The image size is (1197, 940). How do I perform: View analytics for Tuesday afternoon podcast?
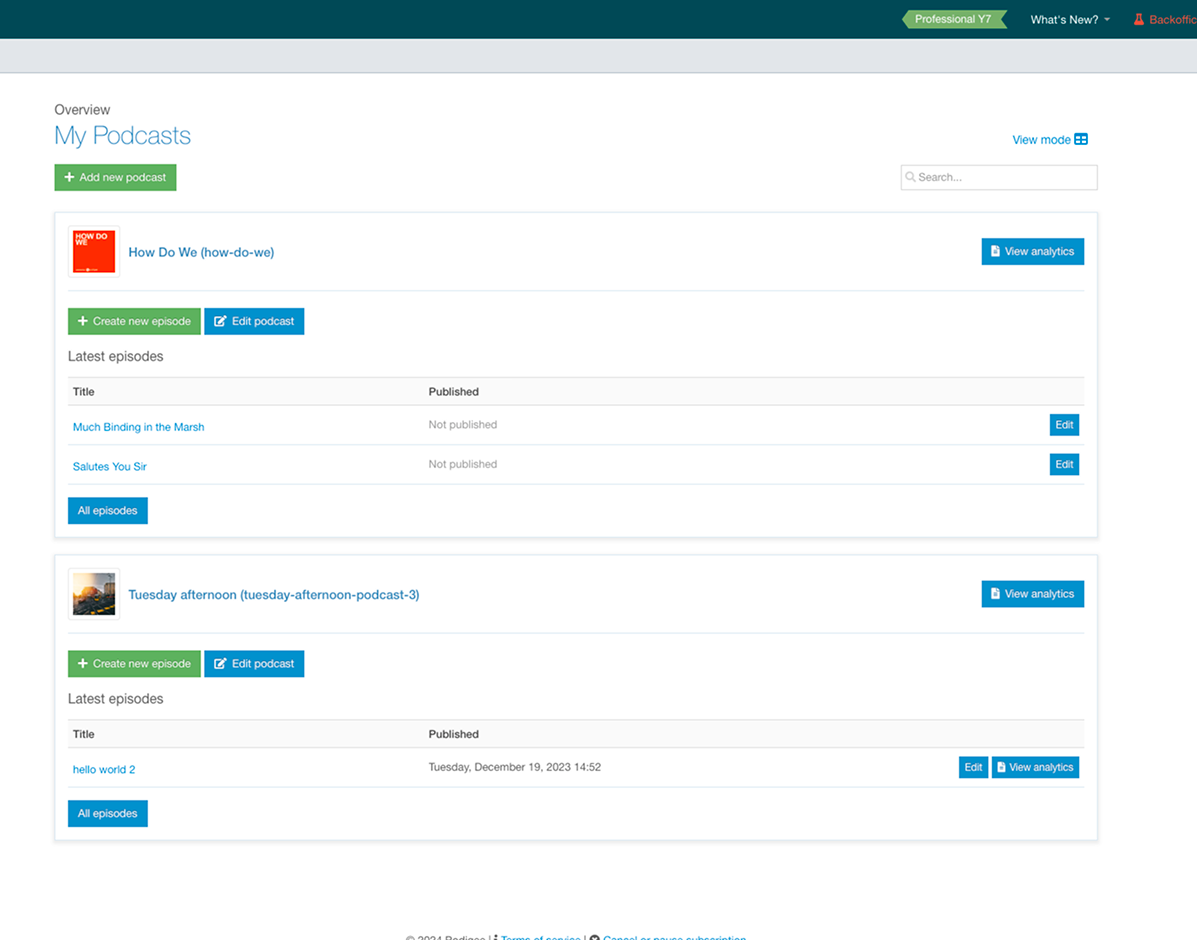[x=1032, y=594]
